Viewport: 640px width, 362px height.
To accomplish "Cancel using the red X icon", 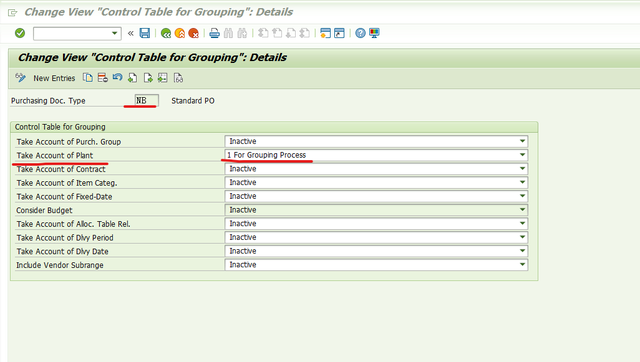I will point(194,33).
